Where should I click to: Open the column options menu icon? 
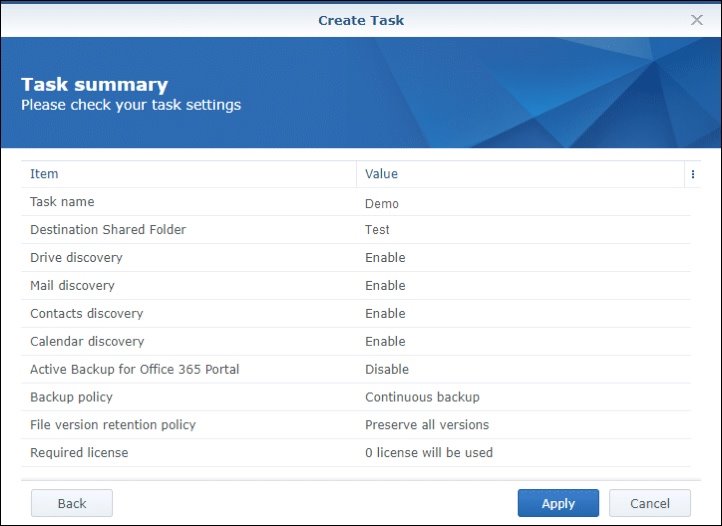coord(692,174)
